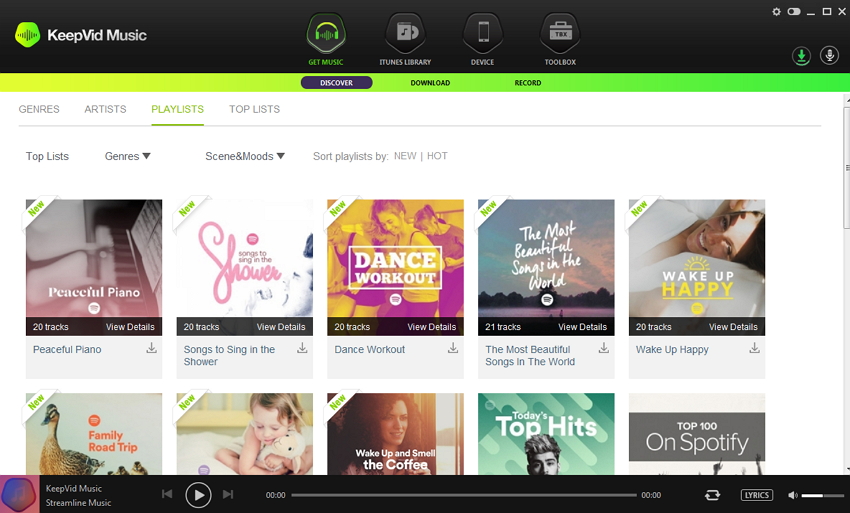Select the Device icon
The width and height of the screenshot is (850, 513).
483,34
